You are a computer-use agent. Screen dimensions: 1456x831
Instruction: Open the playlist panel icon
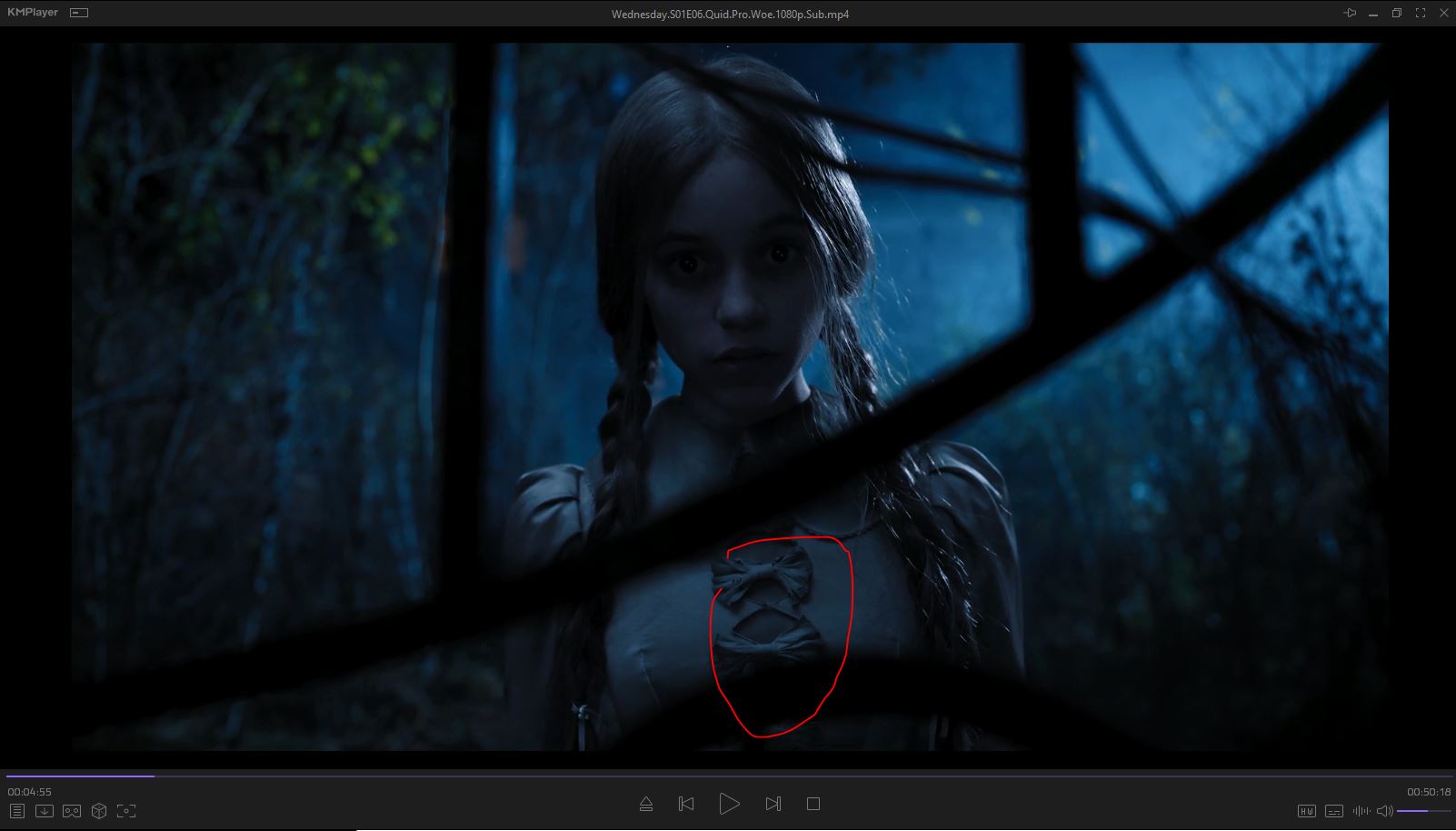coord(16,811)
